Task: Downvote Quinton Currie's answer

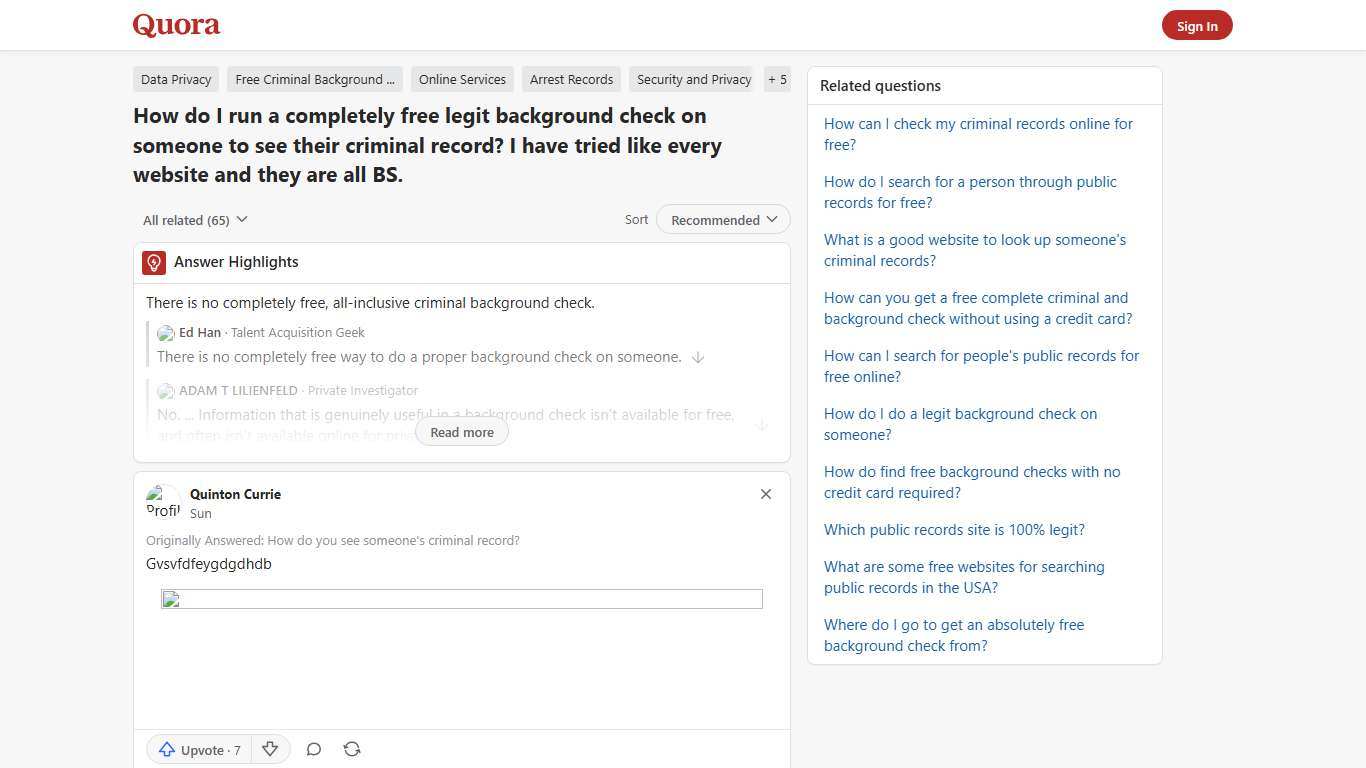Action: [269, 749]
